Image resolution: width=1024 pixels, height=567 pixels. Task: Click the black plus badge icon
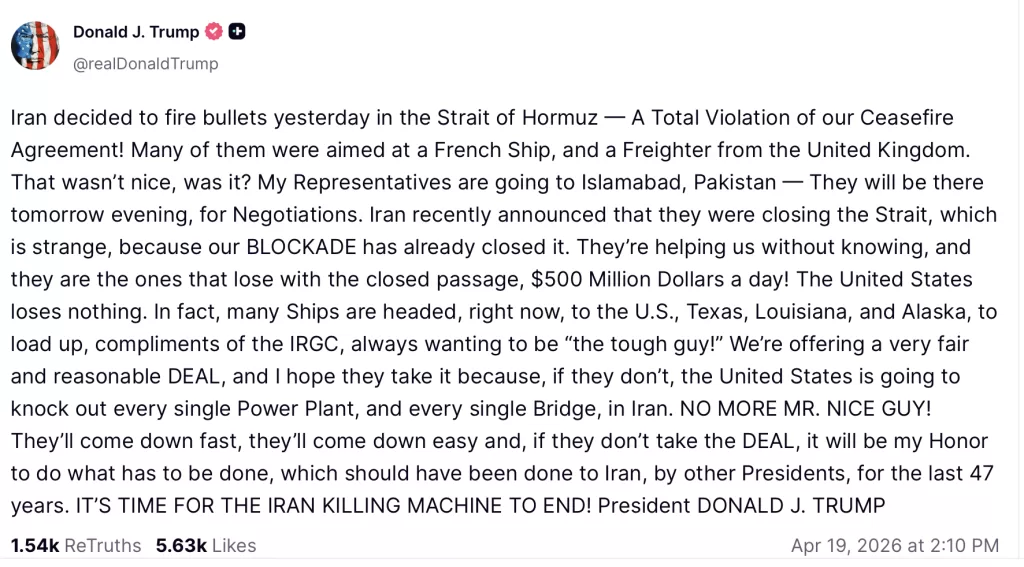pos(237,32)
